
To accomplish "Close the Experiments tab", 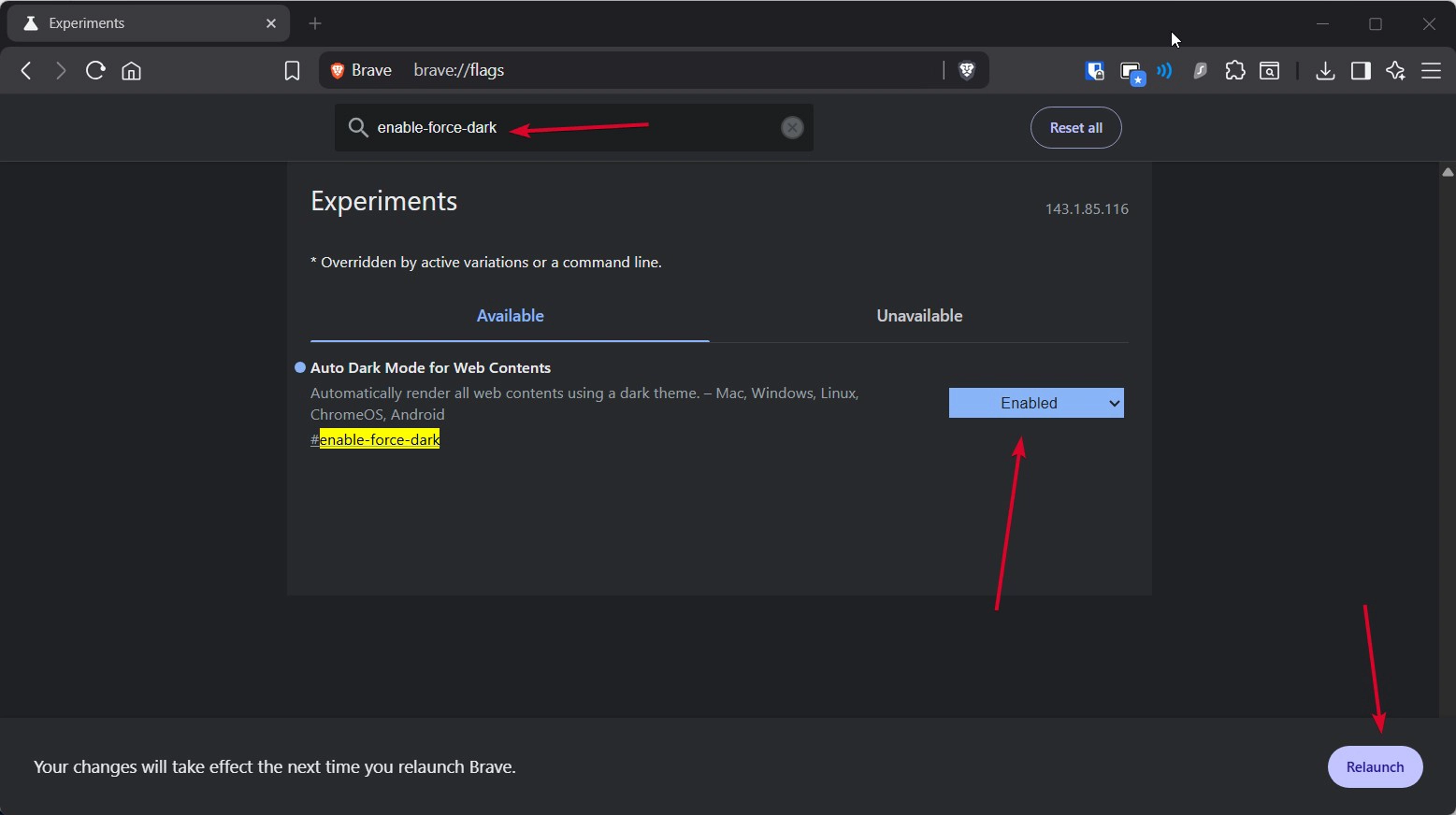I will point(271,23).
